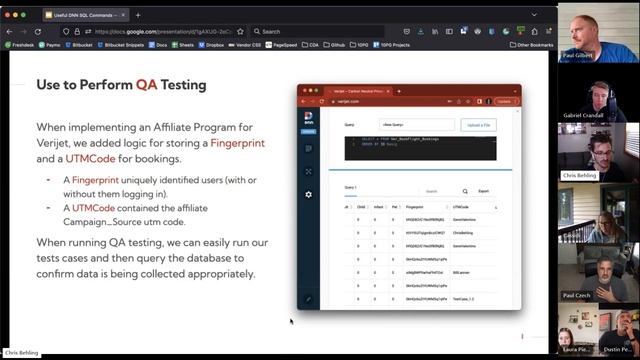The image size is (640, 360).
Task: Select Paul Gilbert's video tile
Action: pos(598,33)
